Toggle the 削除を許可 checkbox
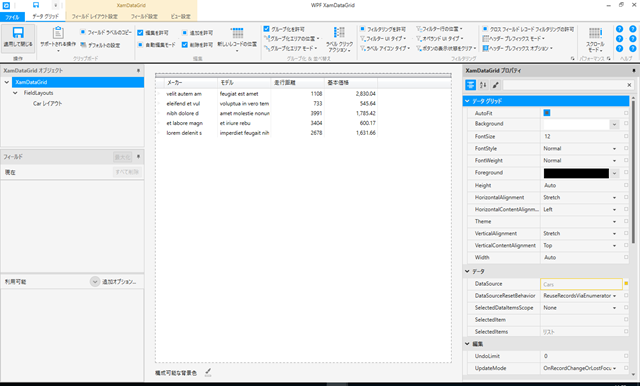The width and height of the screenshot is (640, 386). pyautogui.click(x=184, y=45)
